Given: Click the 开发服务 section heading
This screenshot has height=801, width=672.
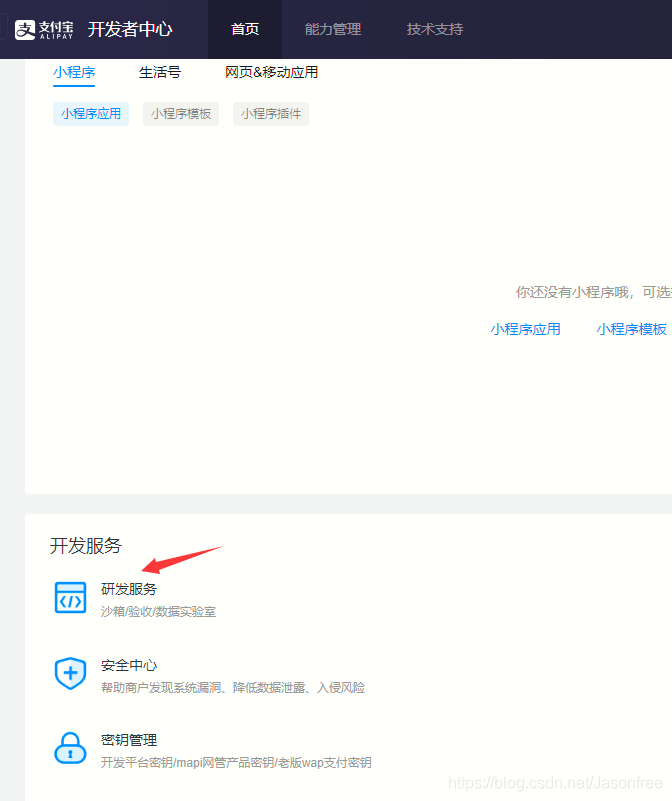Looking at the screenshot, I should pos(86,546).
